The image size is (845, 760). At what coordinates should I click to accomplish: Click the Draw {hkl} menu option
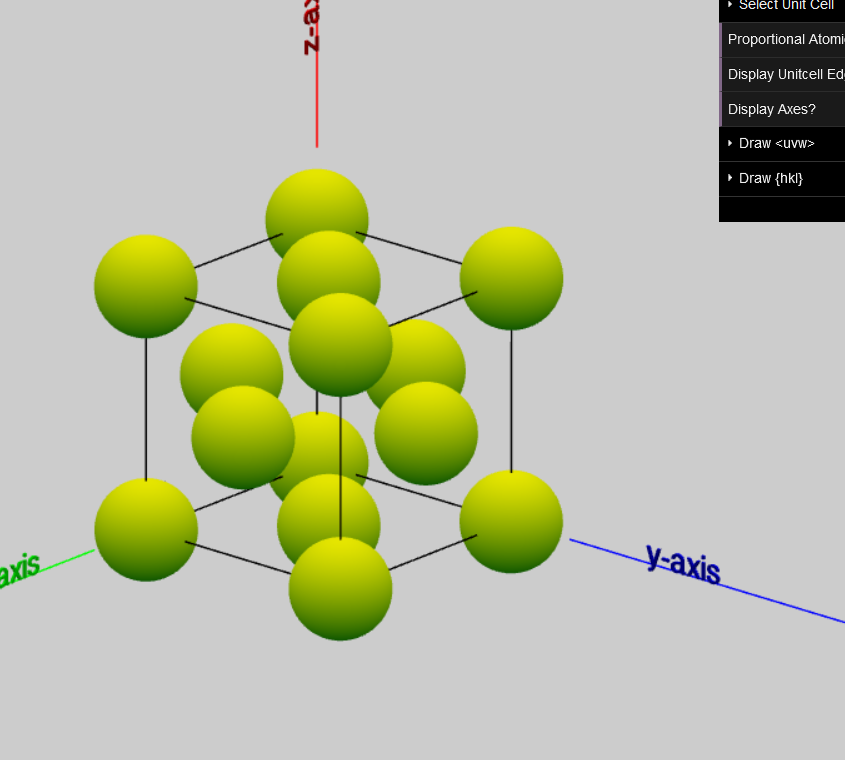click(x=770, y=178)
